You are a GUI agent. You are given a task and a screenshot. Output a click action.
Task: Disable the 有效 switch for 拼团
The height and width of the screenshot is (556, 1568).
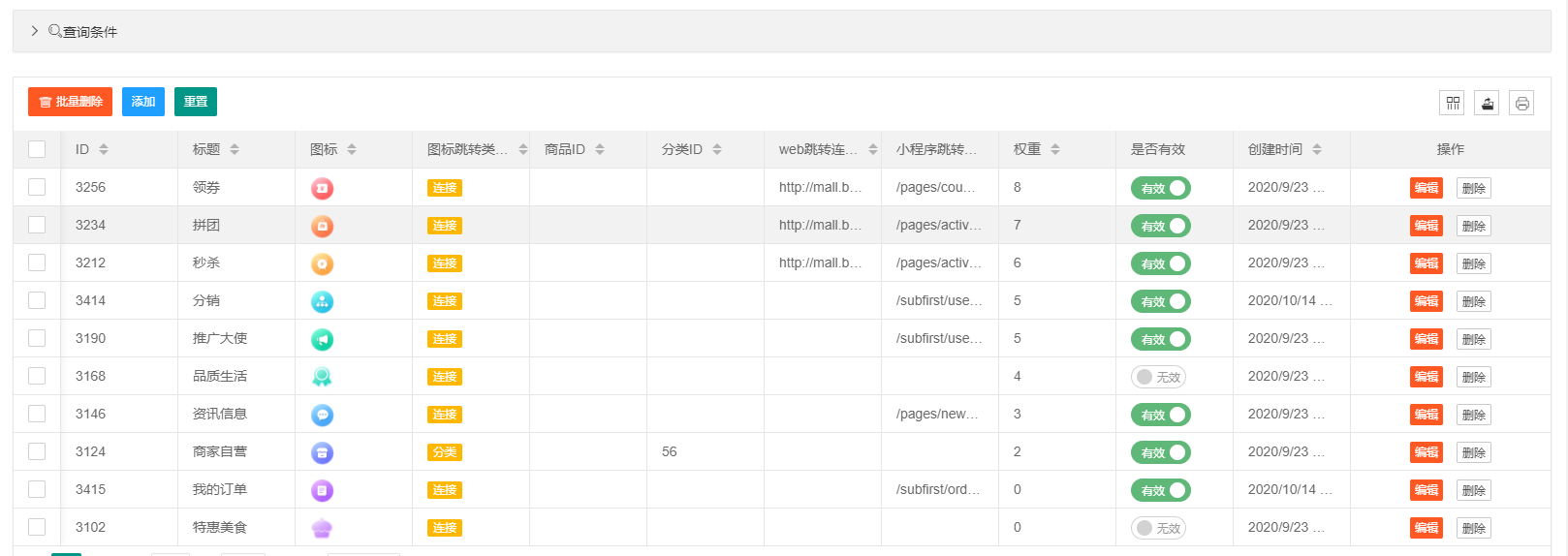click(1160, 226)
